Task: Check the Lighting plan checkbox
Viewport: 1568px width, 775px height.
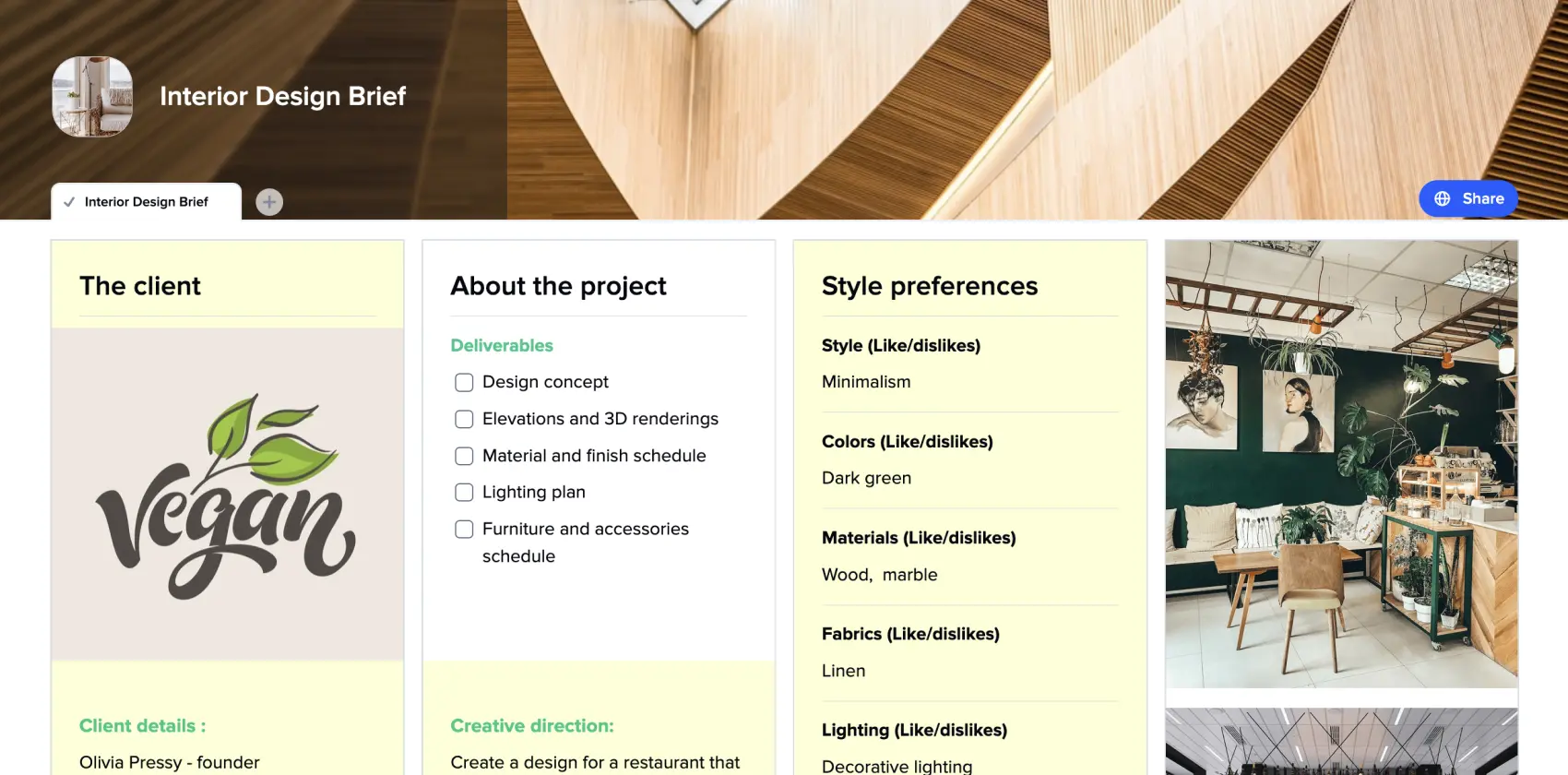Action: 464,493
